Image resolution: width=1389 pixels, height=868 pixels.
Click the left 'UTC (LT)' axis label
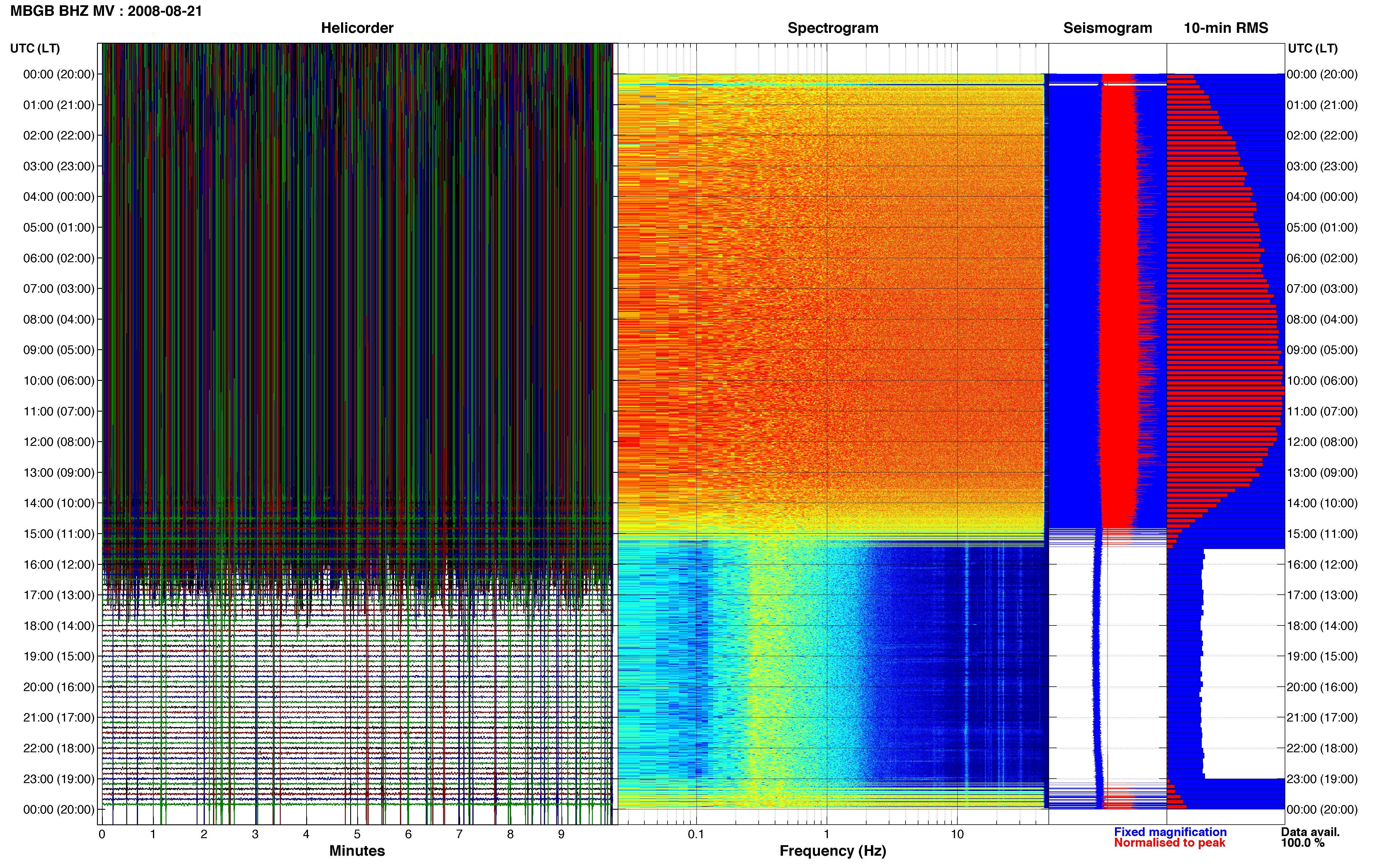(35, 48)
